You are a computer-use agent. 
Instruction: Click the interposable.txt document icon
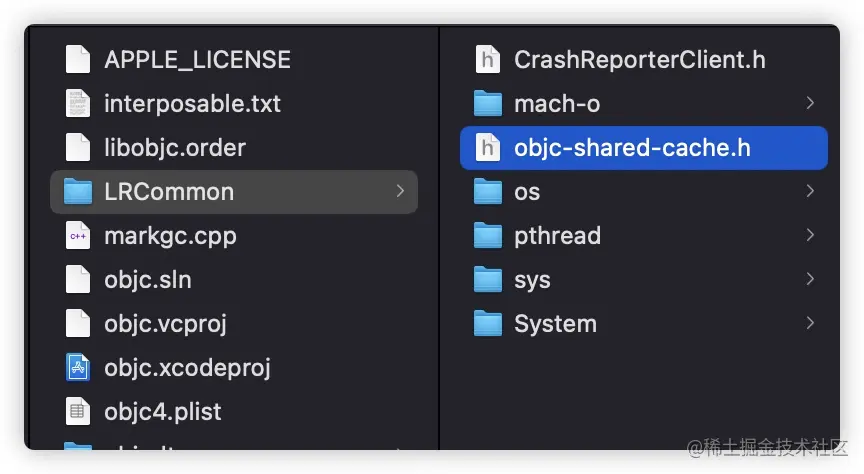[x=78, y=103]
